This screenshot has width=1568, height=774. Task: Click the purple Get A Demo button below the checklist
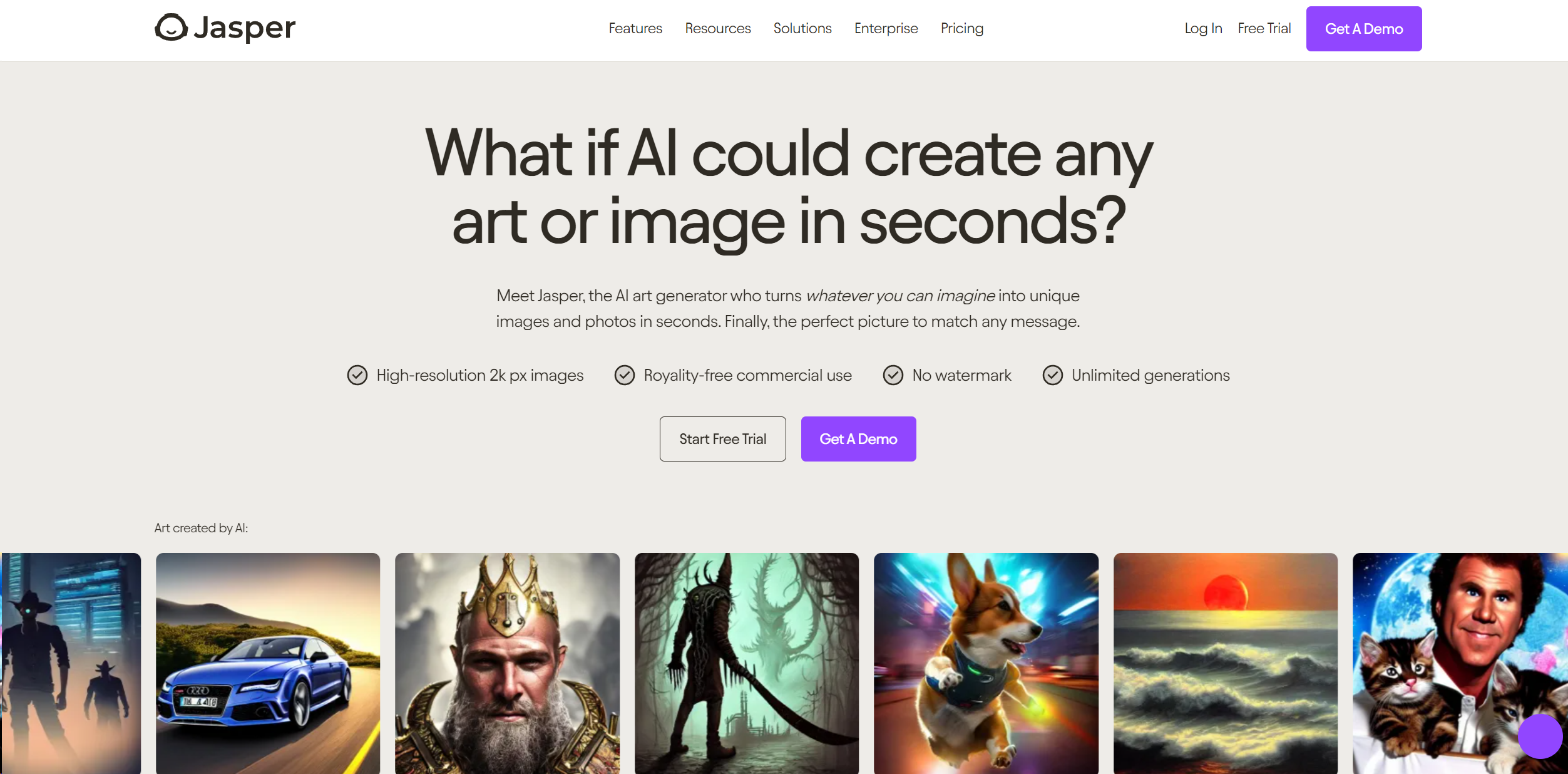coord(859,439)
